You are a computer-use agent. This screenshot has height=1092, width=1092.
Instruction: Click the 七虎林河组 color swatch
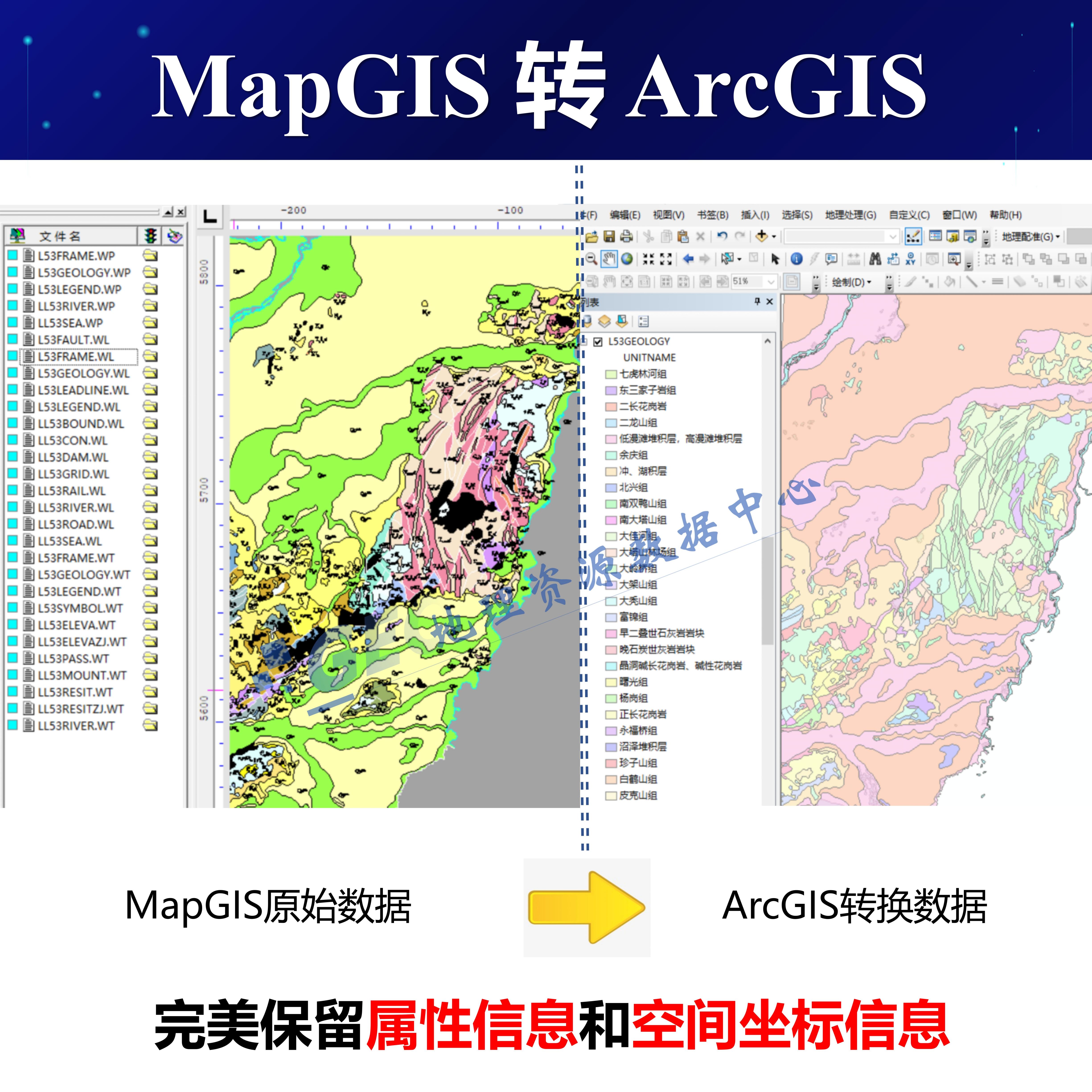click(611, 374)
